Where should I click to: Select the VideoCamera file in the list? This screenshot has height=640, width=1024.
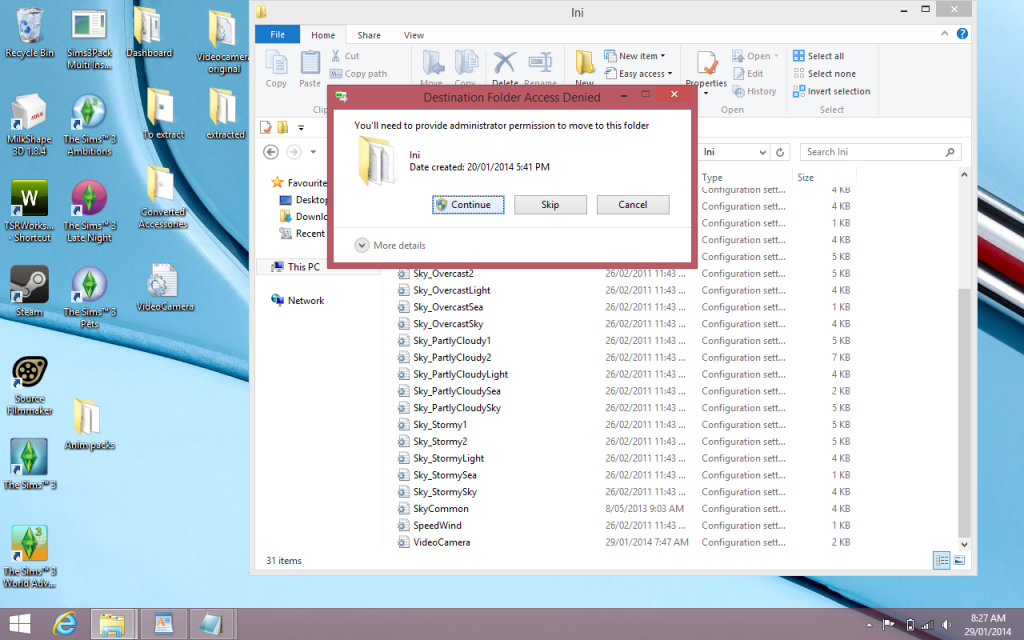441,542
